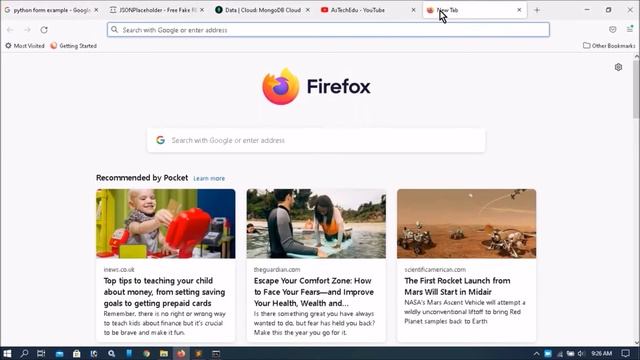
Task: Close the New Tab tab
Action: click(519, 10)
